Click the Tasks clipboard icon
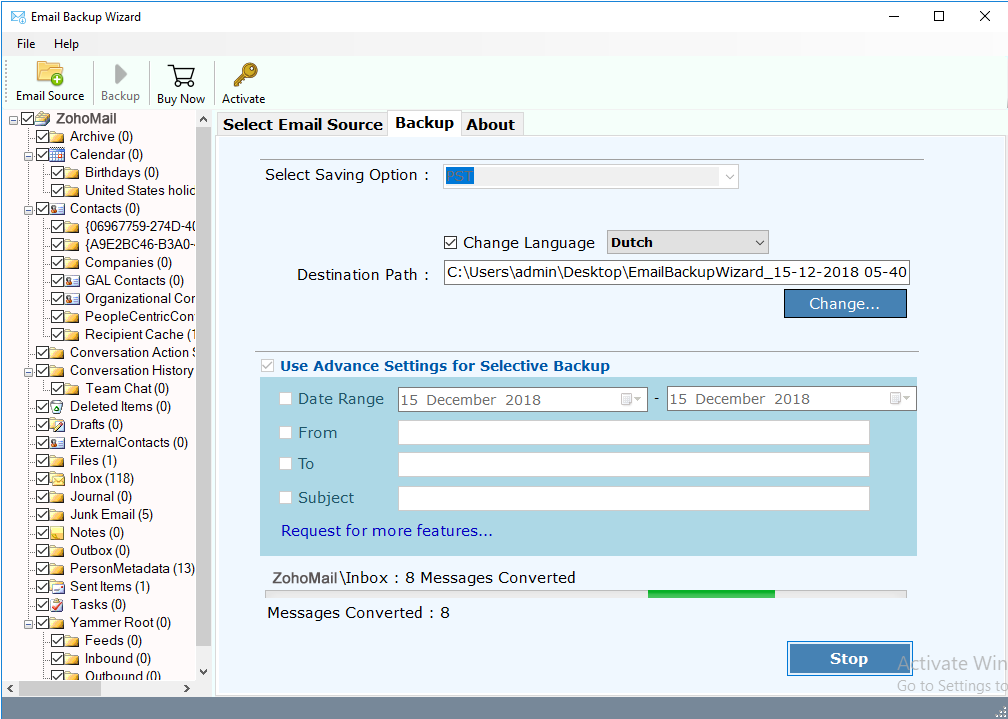Viewport: 1008px width, 719px height. click(x=57, y=605)
